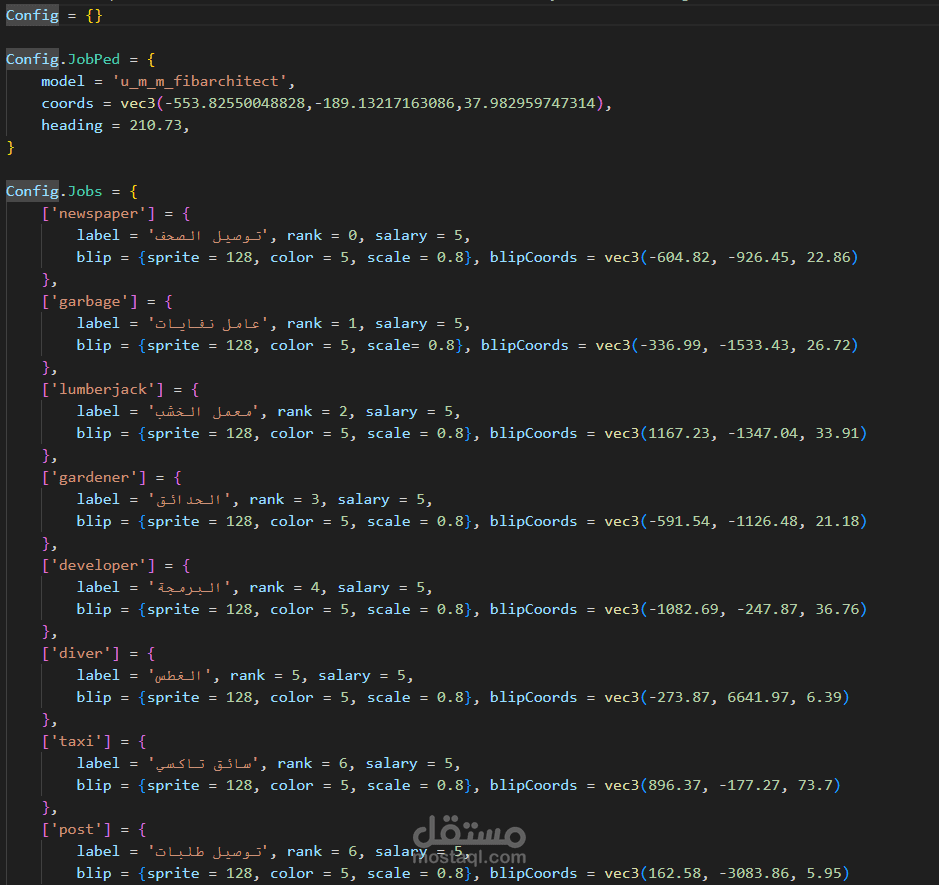Click the ['lumberjack'] table key
939x885 pixels.
click(102, 390)
